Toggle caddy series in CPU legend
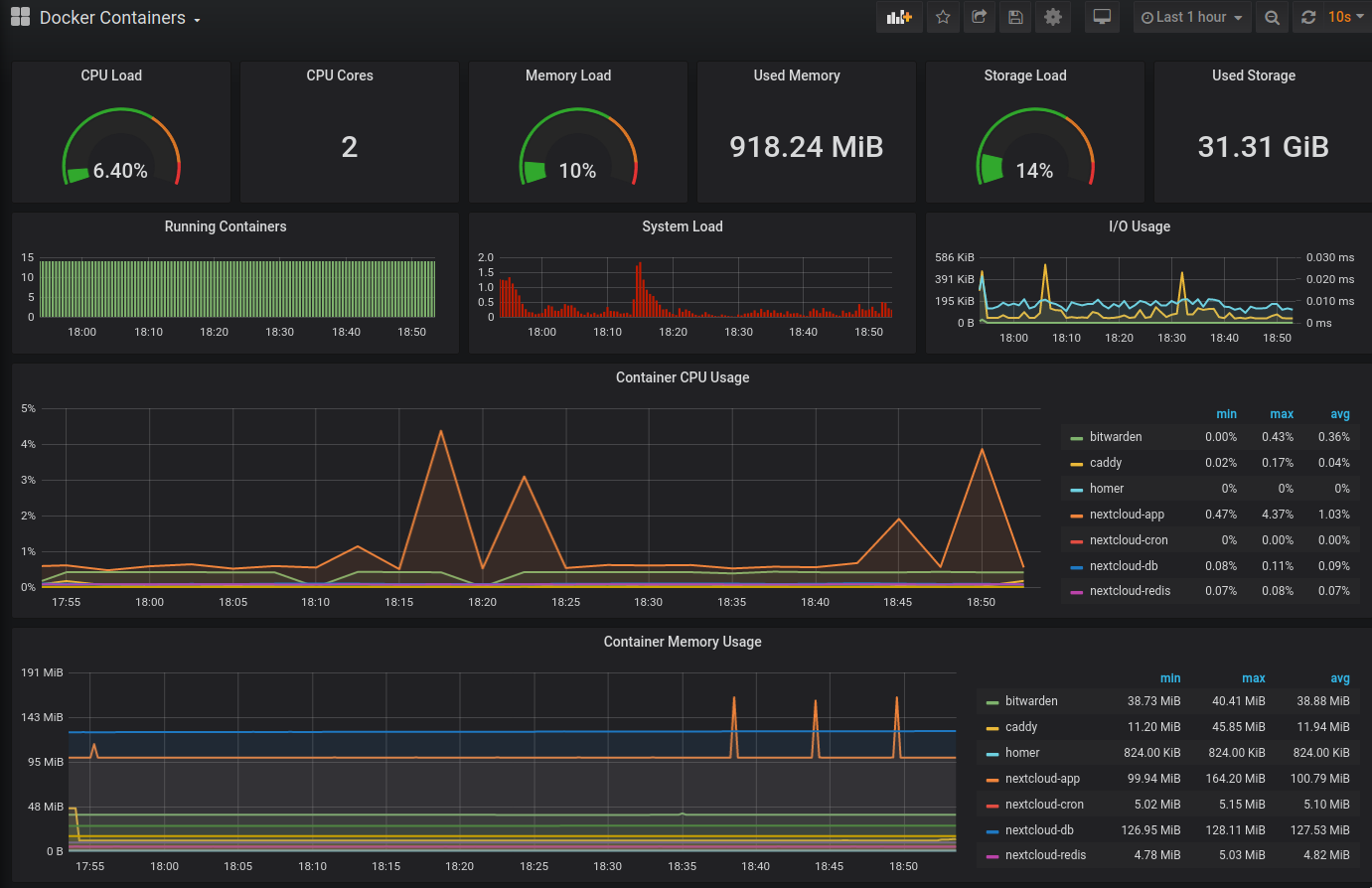 click(x=1106, y=463)
